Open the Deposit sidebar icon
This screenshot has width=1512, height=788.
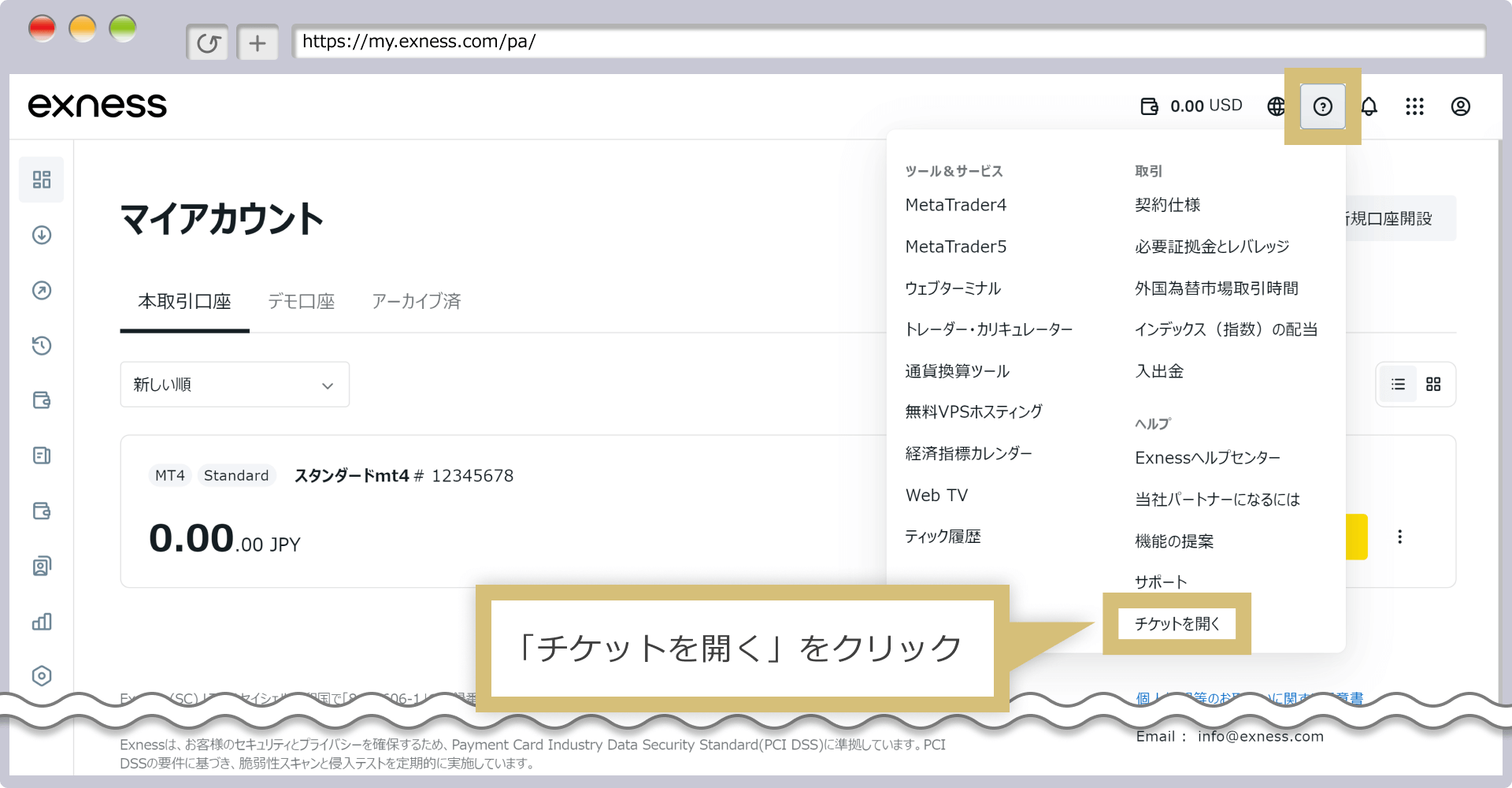click(x=42, y=235)
